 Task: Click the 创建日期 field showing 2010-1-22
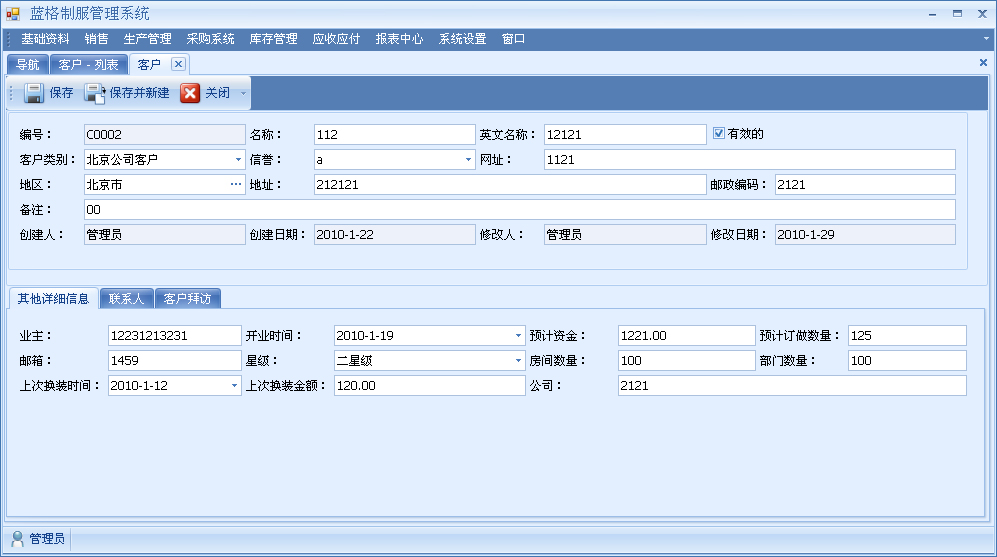[395, 235]
